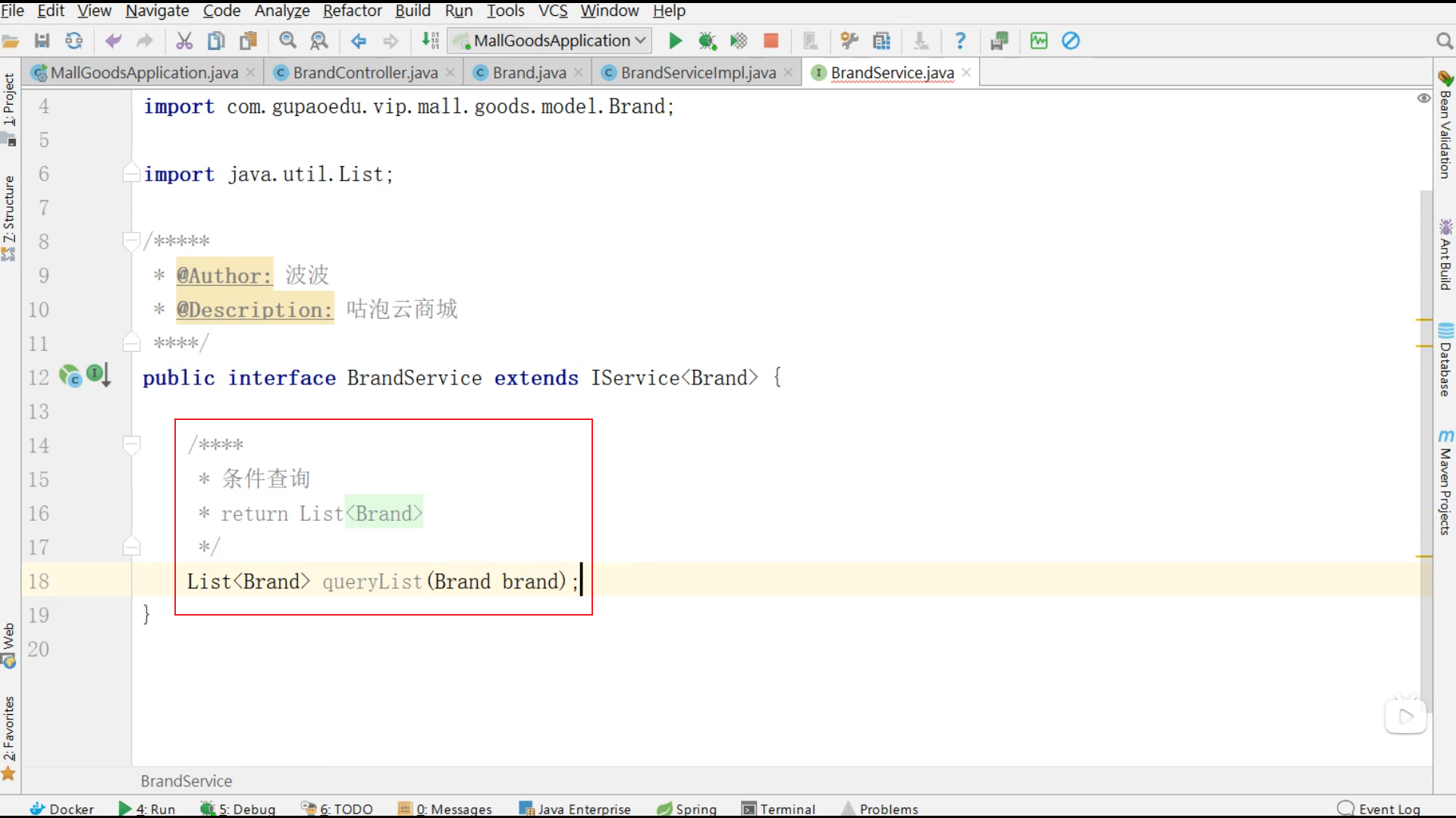The height and width of the screenshot is (818, 1456).
Task: Open the Database tool window
Action: click(1447, 364)
